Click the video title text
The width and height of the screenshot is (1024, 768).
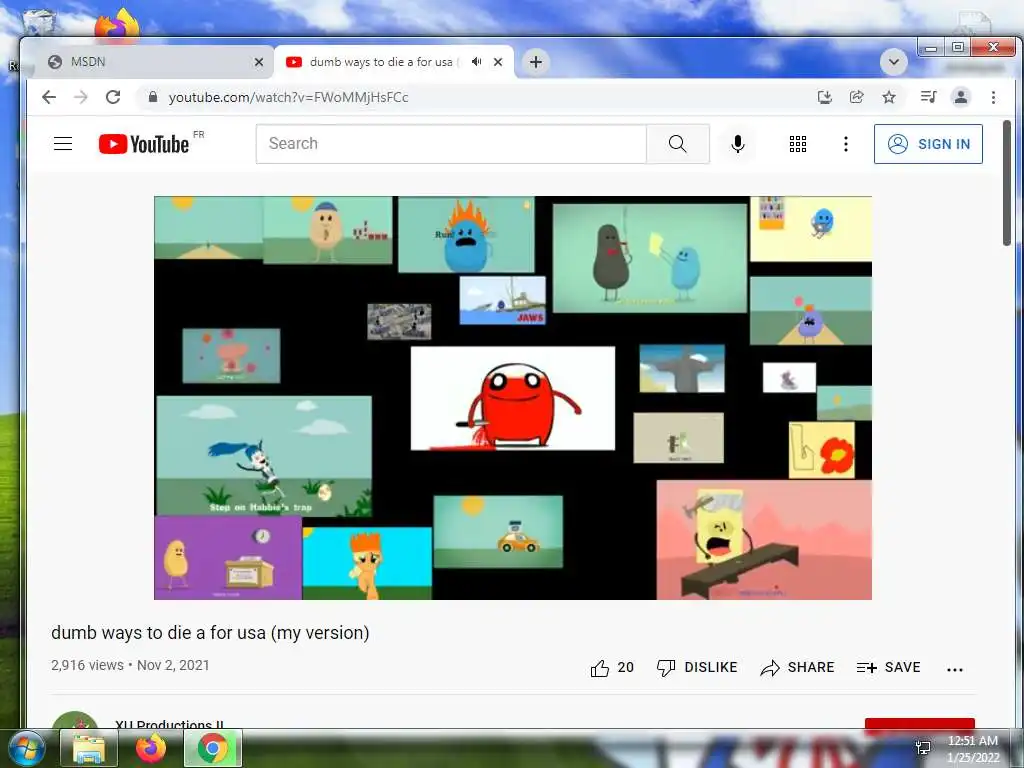pyautogui.click(x=210, y=633)
